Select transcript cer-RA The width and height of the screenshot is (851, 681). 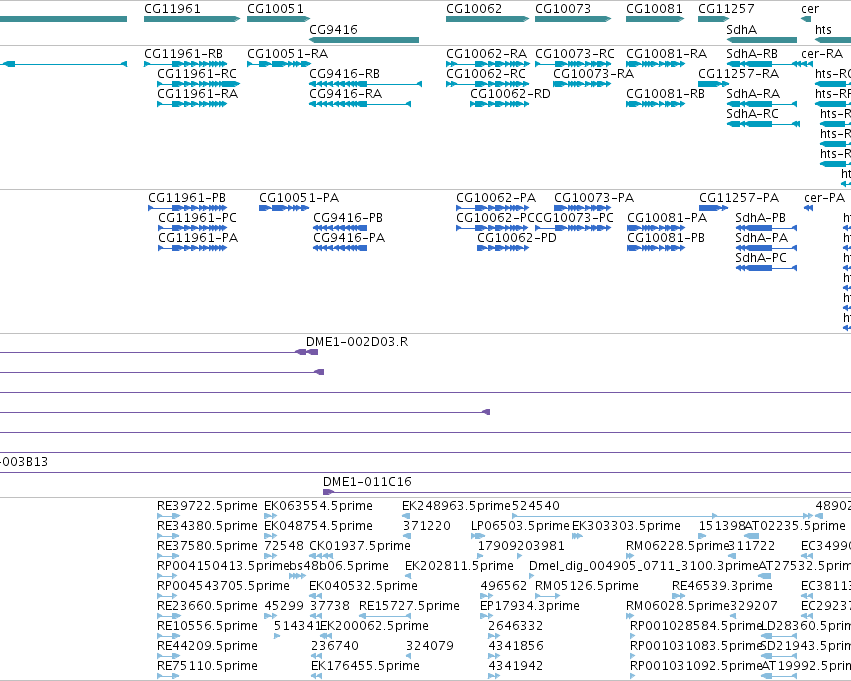[806, 64]
